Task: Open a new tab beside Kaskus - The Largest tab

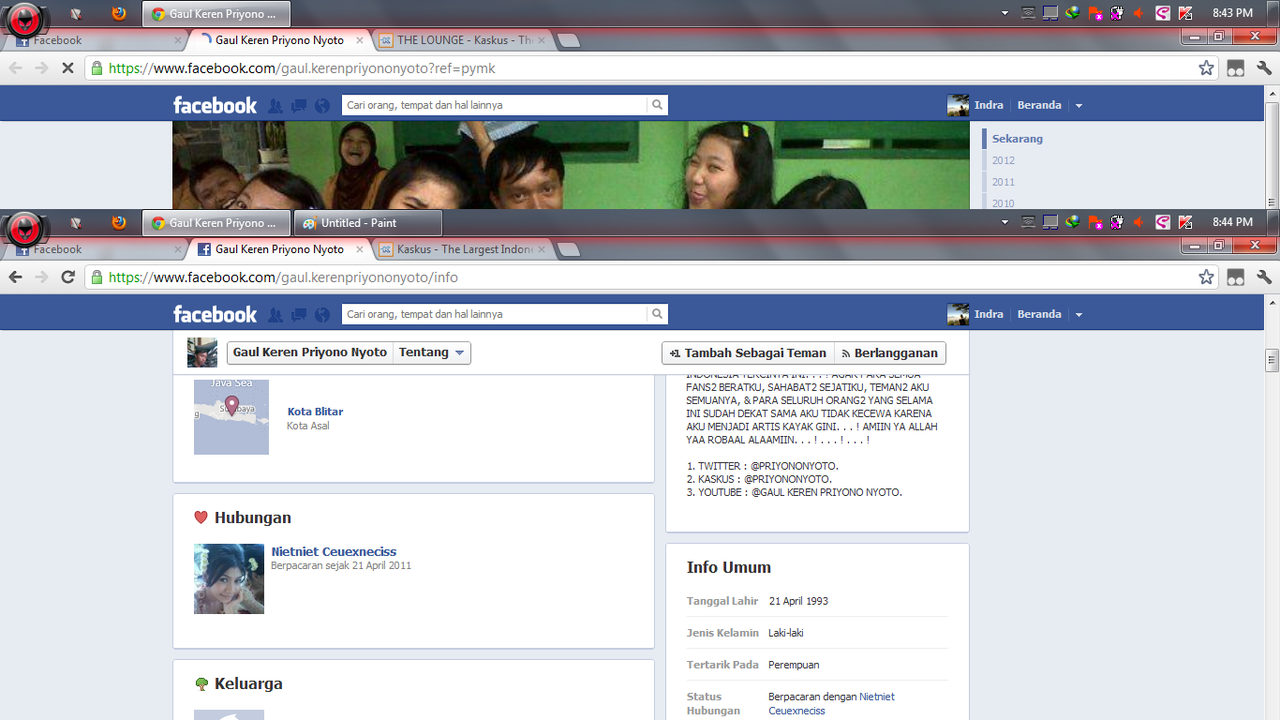Action: pos(568,250)
